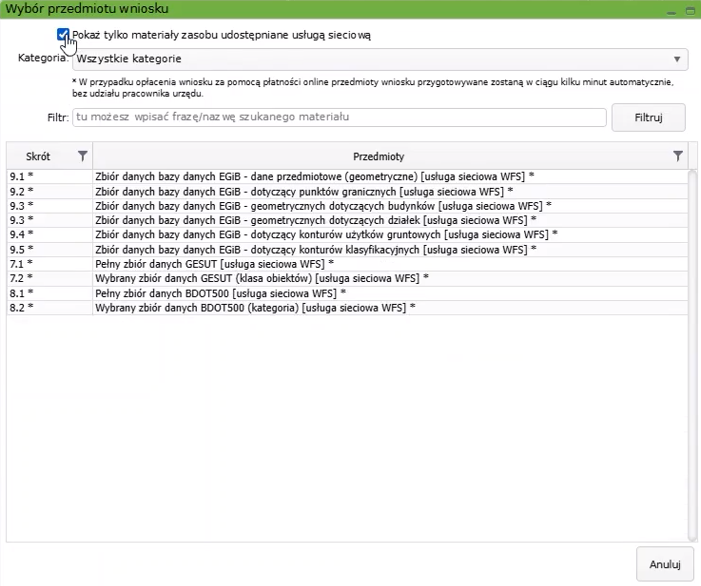Select 'Pełny zbiór danych GESUT' row
This screenshot has width=701, height=586.
click(x=214, y=264)
